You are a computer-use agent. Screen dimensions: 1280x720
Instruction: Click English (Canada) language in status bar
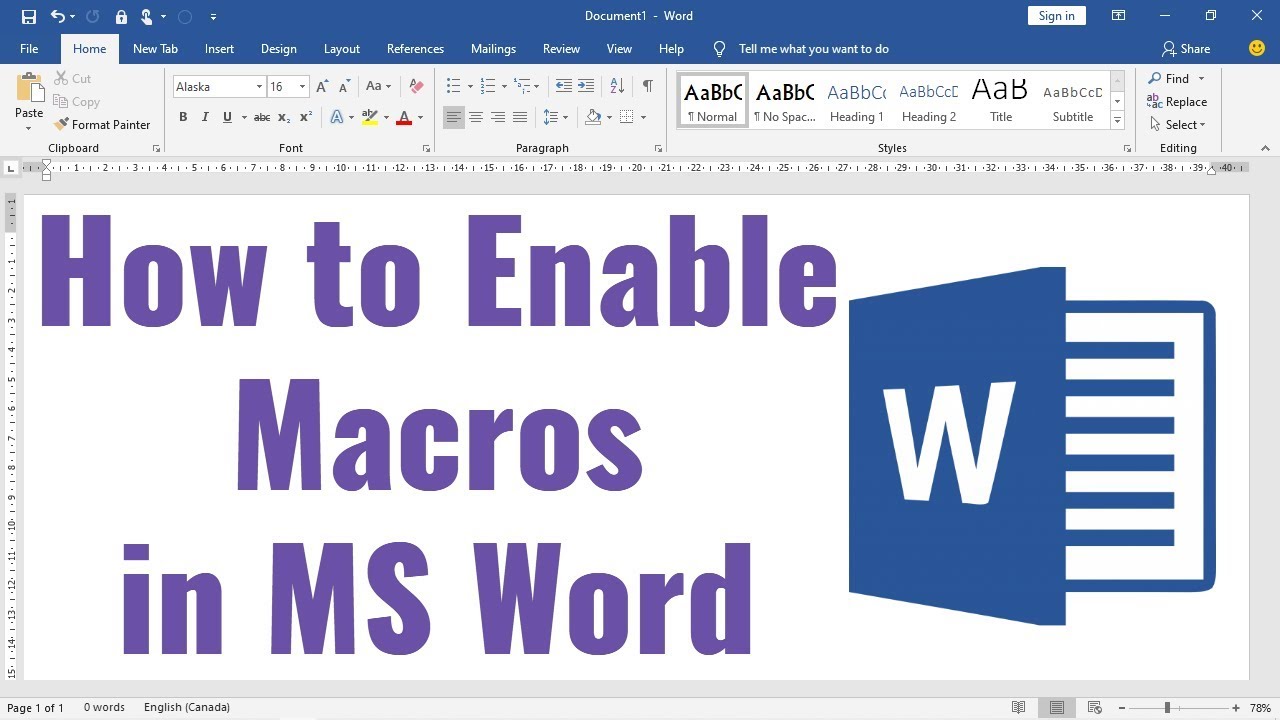[x=187, y=707]
